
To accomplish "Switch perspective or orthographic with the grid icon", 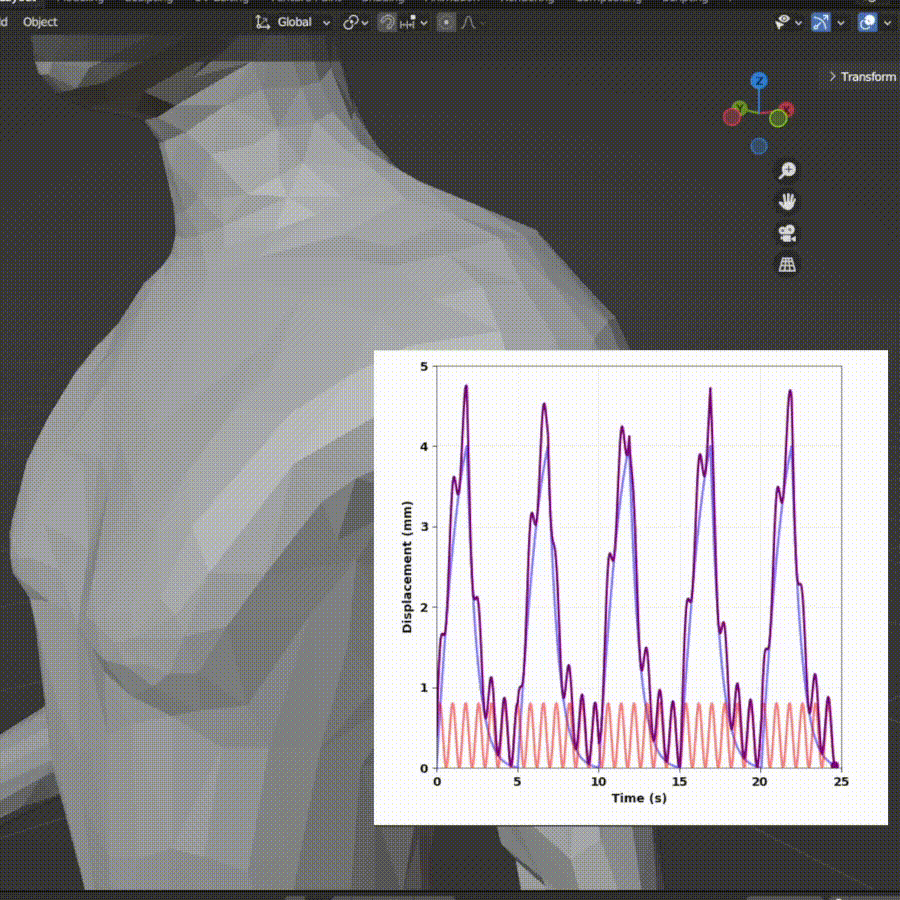I will point(787,265).
